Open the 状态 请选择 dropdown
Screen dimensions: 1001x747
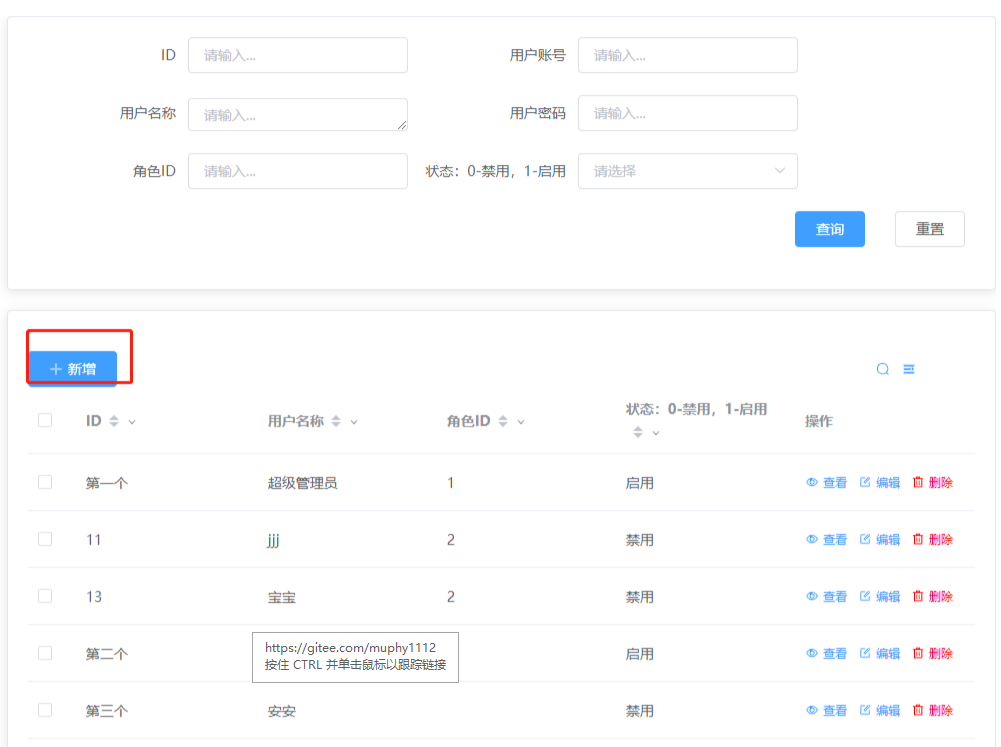tap(687, 171)
